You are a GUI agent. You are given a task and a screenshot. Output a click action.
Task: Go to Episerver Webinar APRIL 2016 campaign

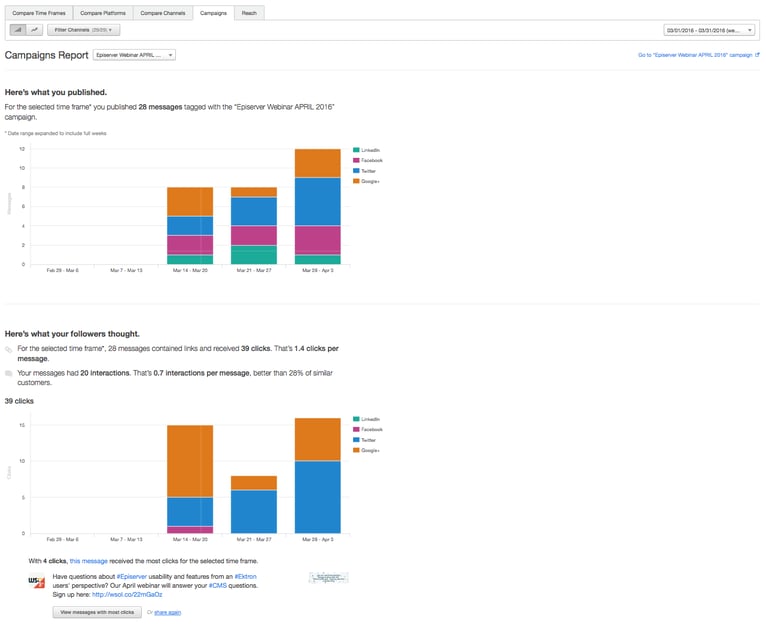[695, 55]
